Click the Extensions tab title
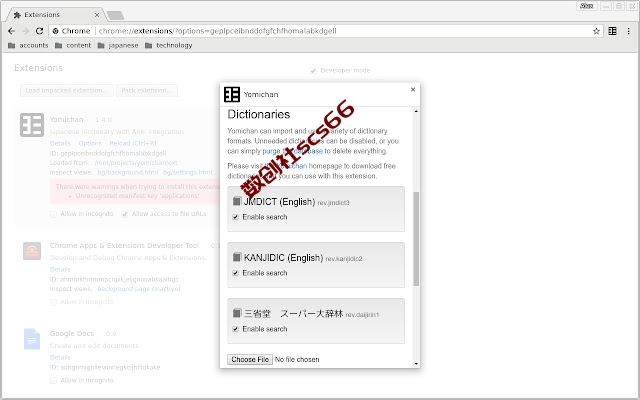 tap(42, 15)
